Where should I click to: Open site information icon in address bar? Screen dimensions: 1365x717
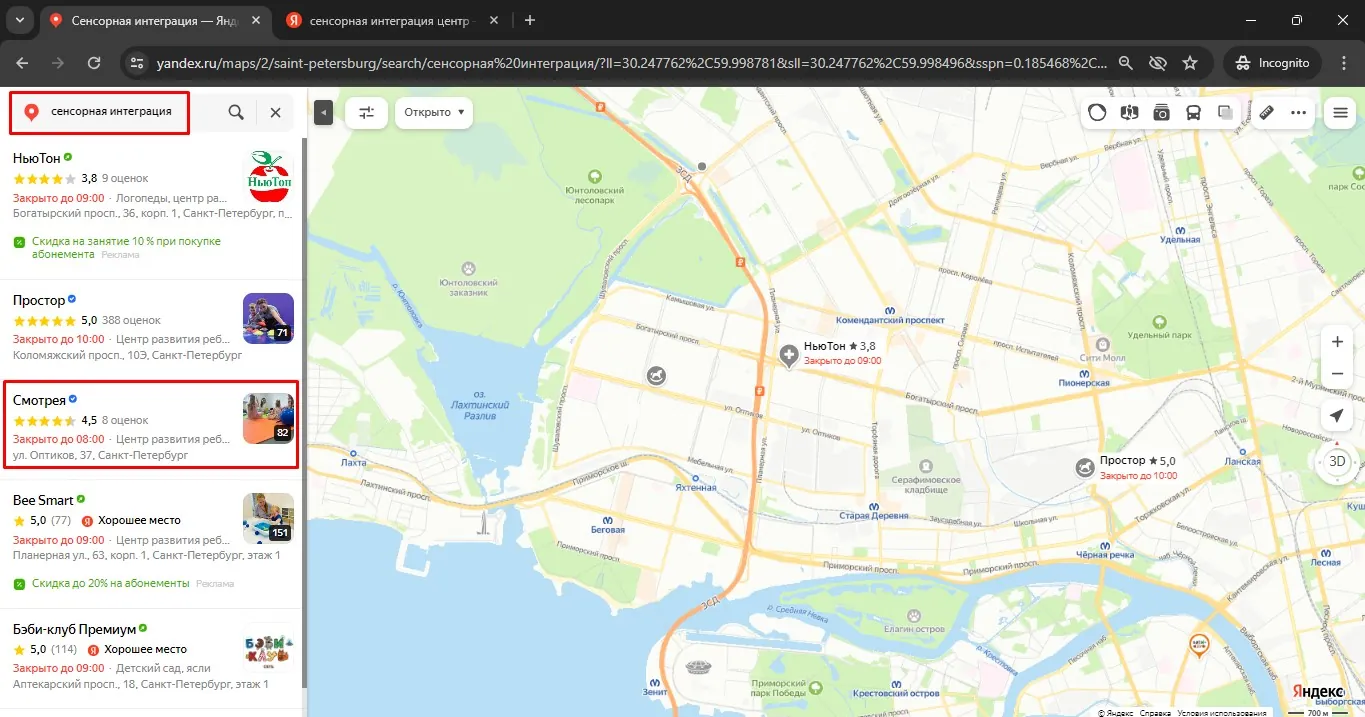coord(138,62)
